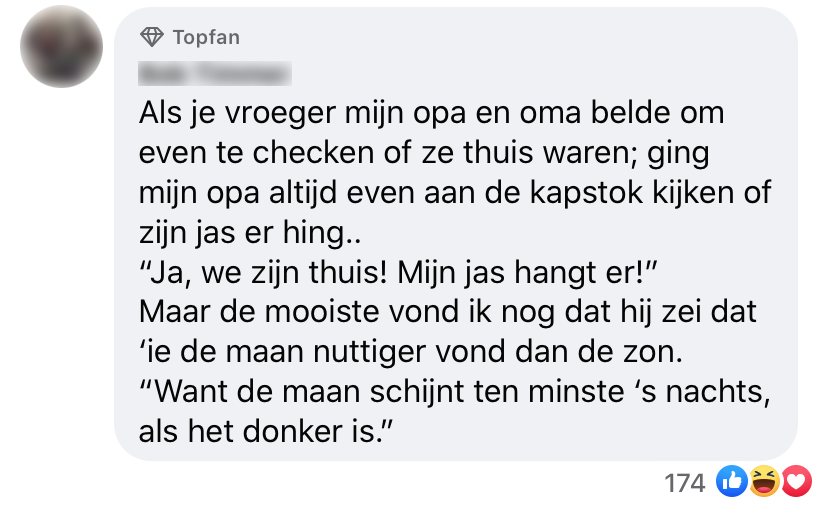
Task: Click the line starting "Als je vroeger"
Action: (x=431, y=113)
